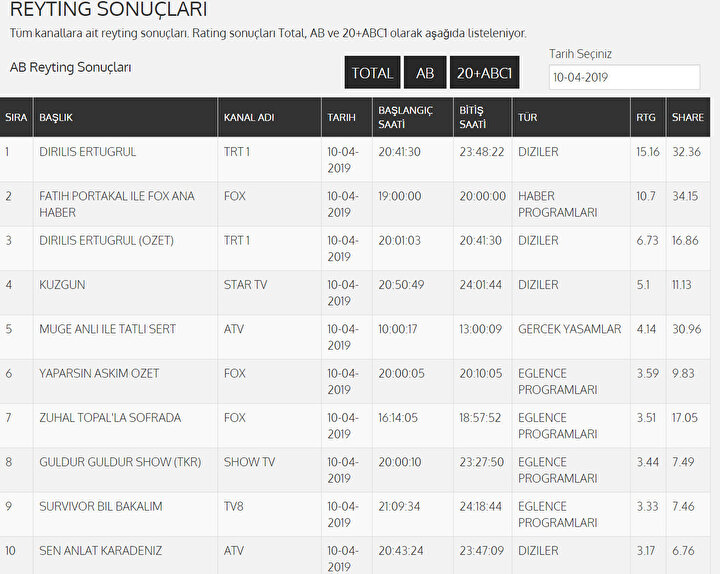Click the AB Reyting Sonuçları heading
The width and height of the screenshot is (720, 574).
click(71, 68)
